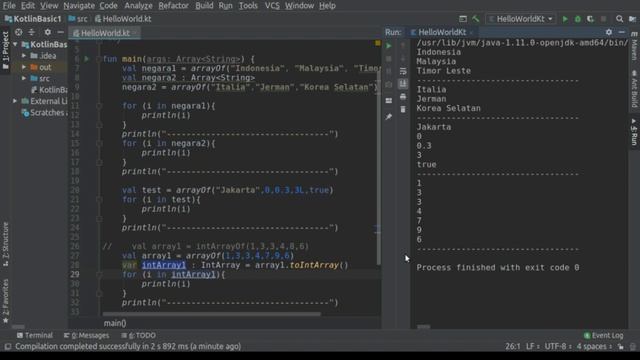Viewport: 640px width, 360px height.
Task: Hide the Project panel
Action: pyautogui.click(x=60, y=32)
